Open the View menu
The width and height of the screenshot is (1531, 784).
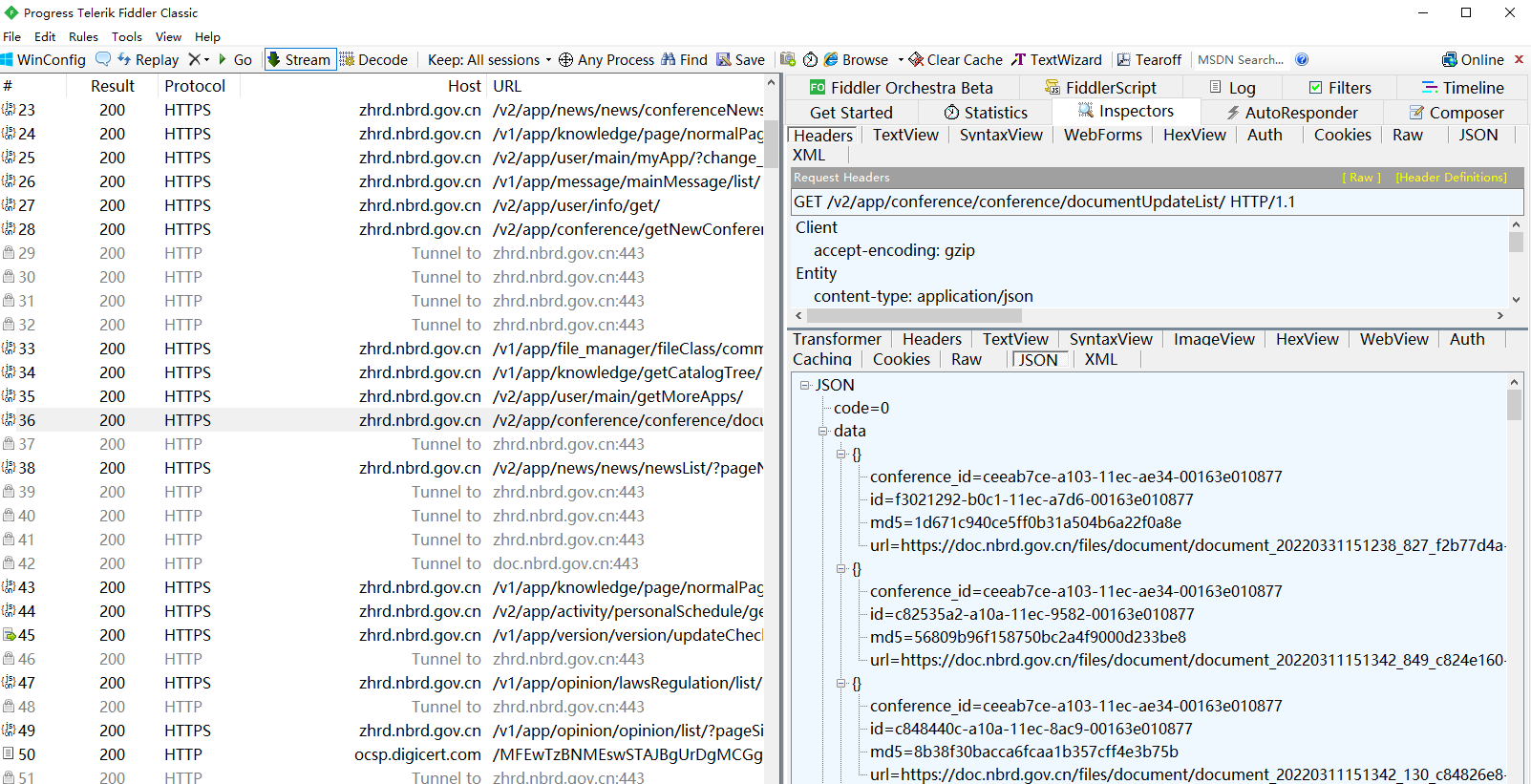coord(169,36)
